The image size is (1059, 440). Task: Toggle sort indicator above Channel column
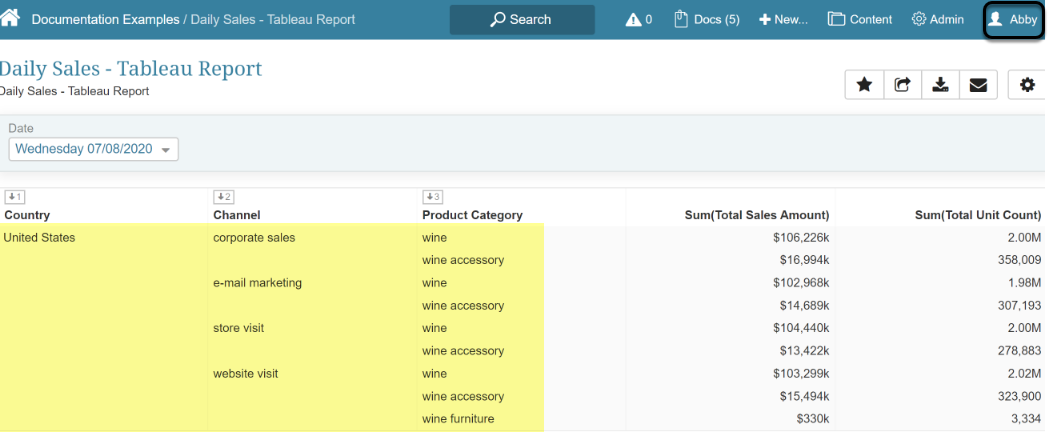point(223,197)
